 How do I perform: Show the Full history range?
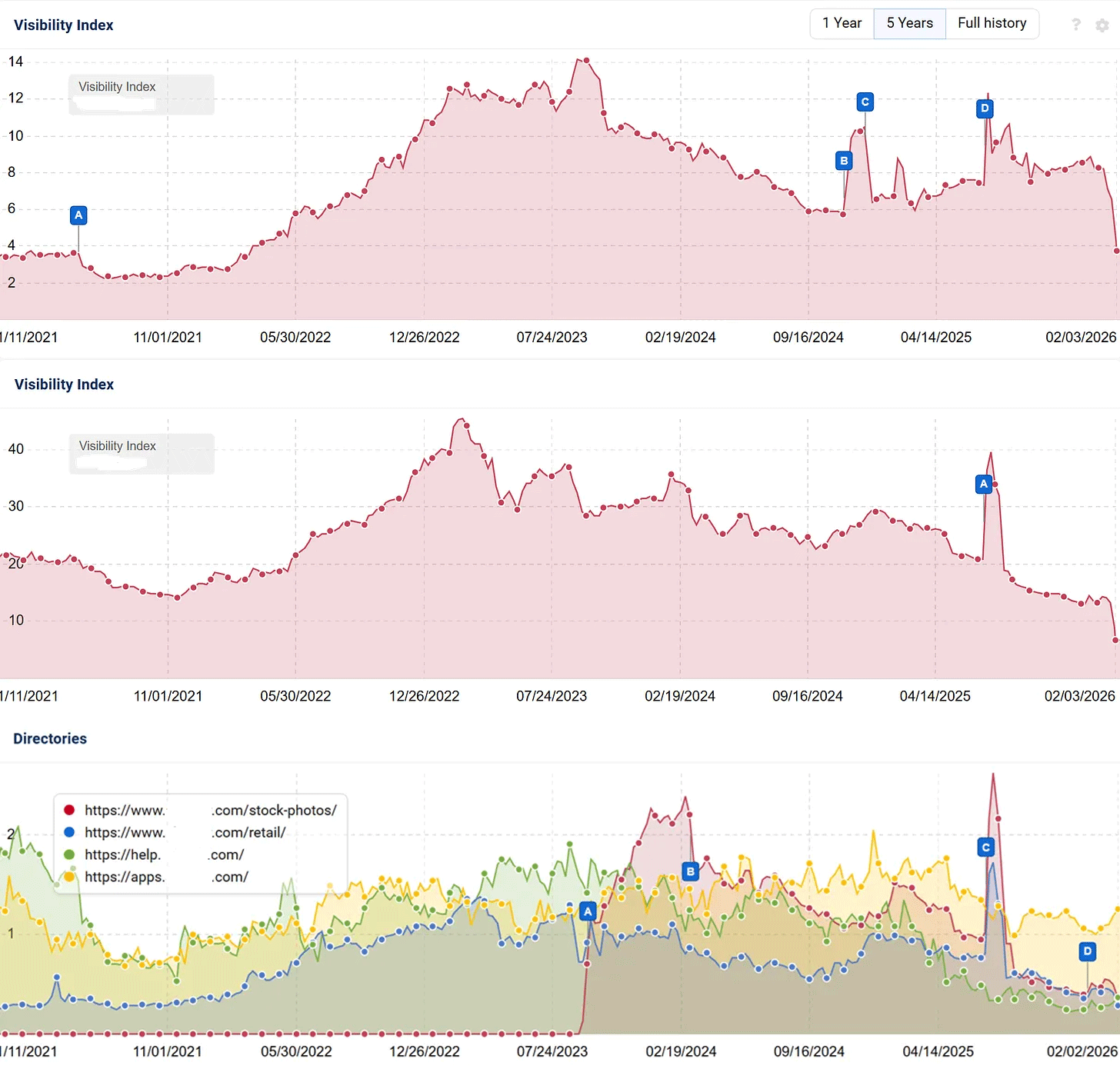[x=992, y=23]
